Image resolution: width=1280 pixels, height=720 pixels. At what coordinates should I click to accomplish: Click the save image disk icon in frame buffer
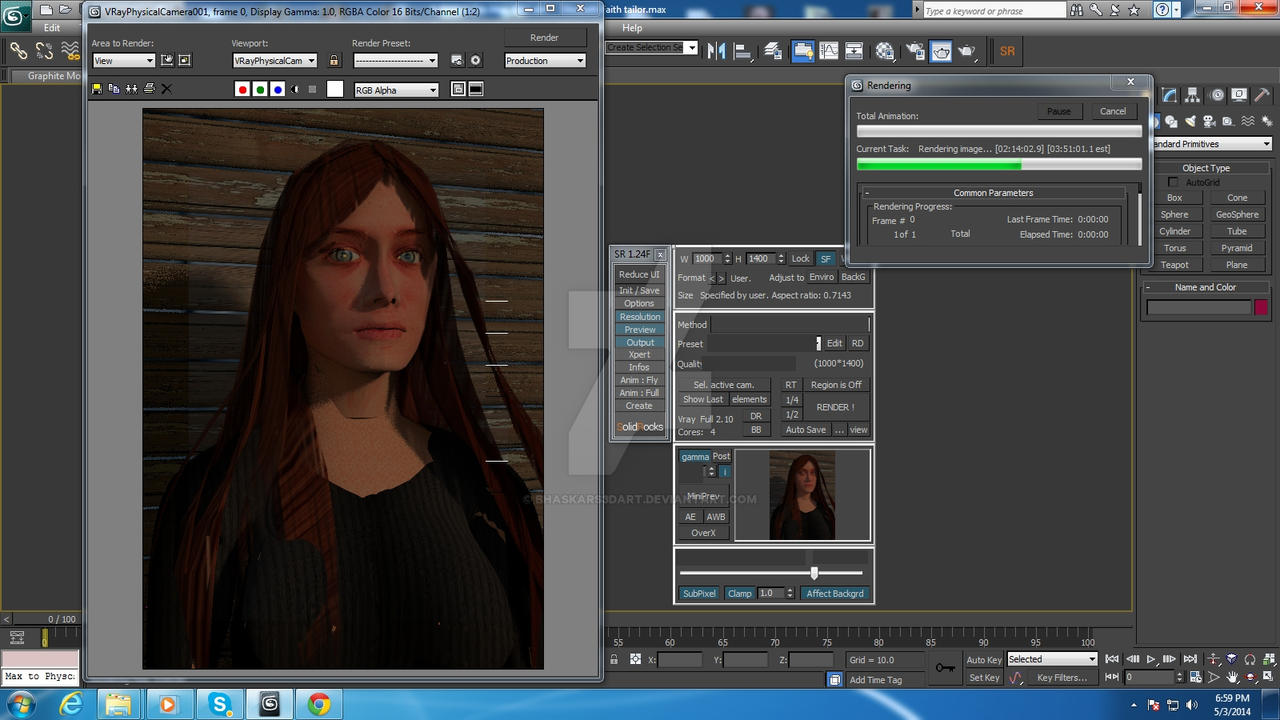coord(95,89)
